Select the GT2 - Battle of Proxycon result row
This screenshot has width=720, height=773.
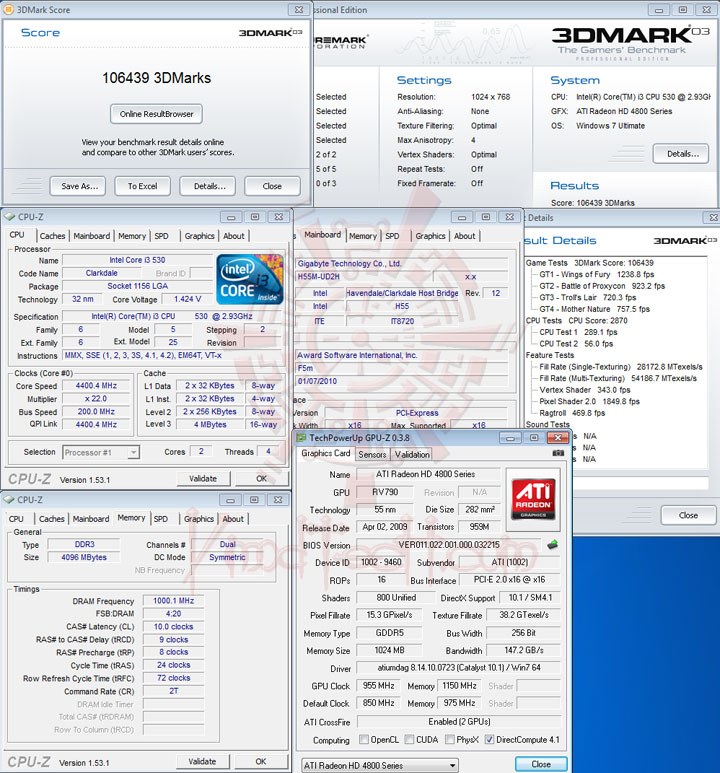pyautogui.click(x=602, y=286)
